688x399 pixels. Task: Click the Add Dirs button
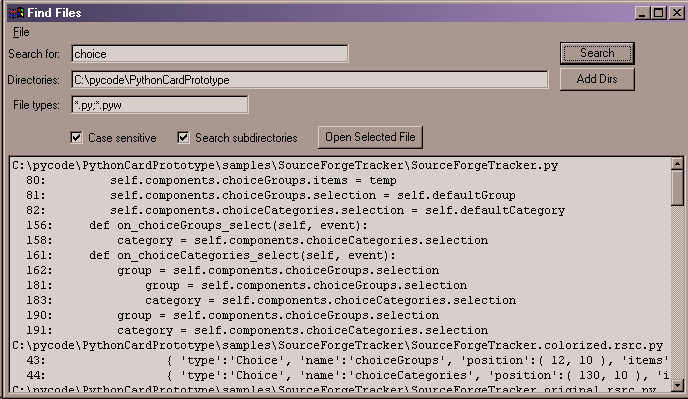coord(597,79)
